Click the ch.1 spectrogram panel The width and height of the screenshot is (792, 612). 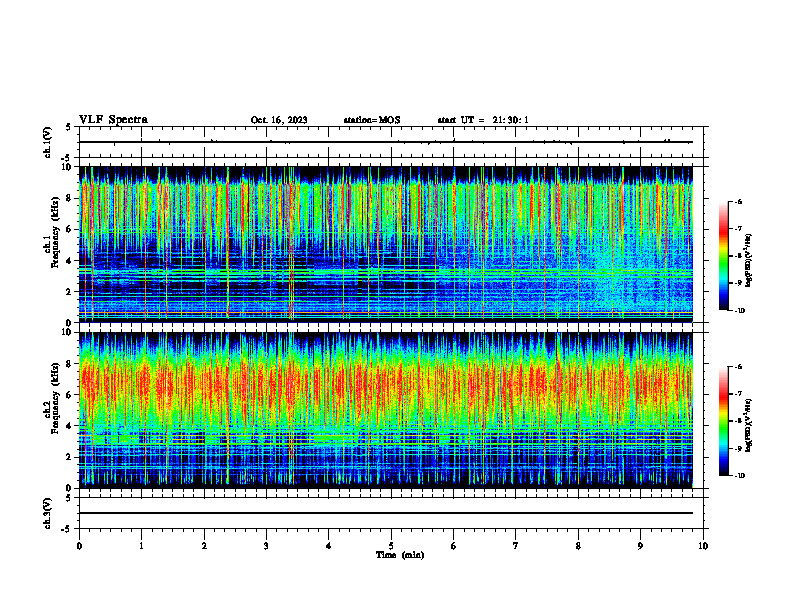385,244
